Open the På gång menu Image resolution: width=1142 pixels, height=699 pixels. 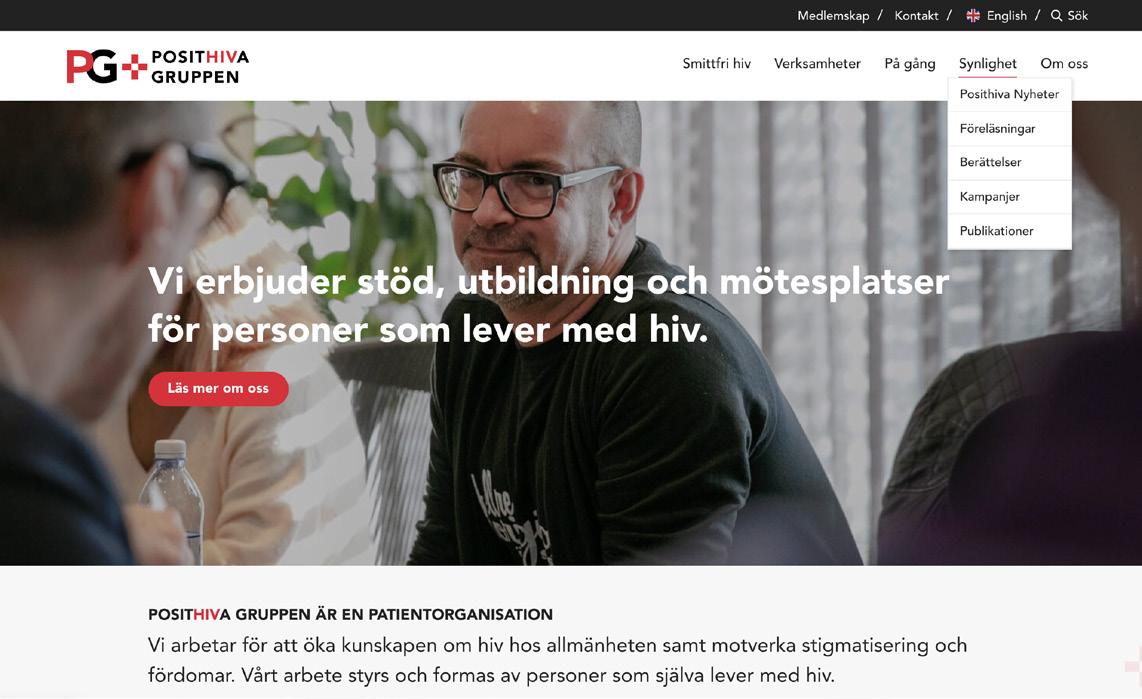point(910,63)
